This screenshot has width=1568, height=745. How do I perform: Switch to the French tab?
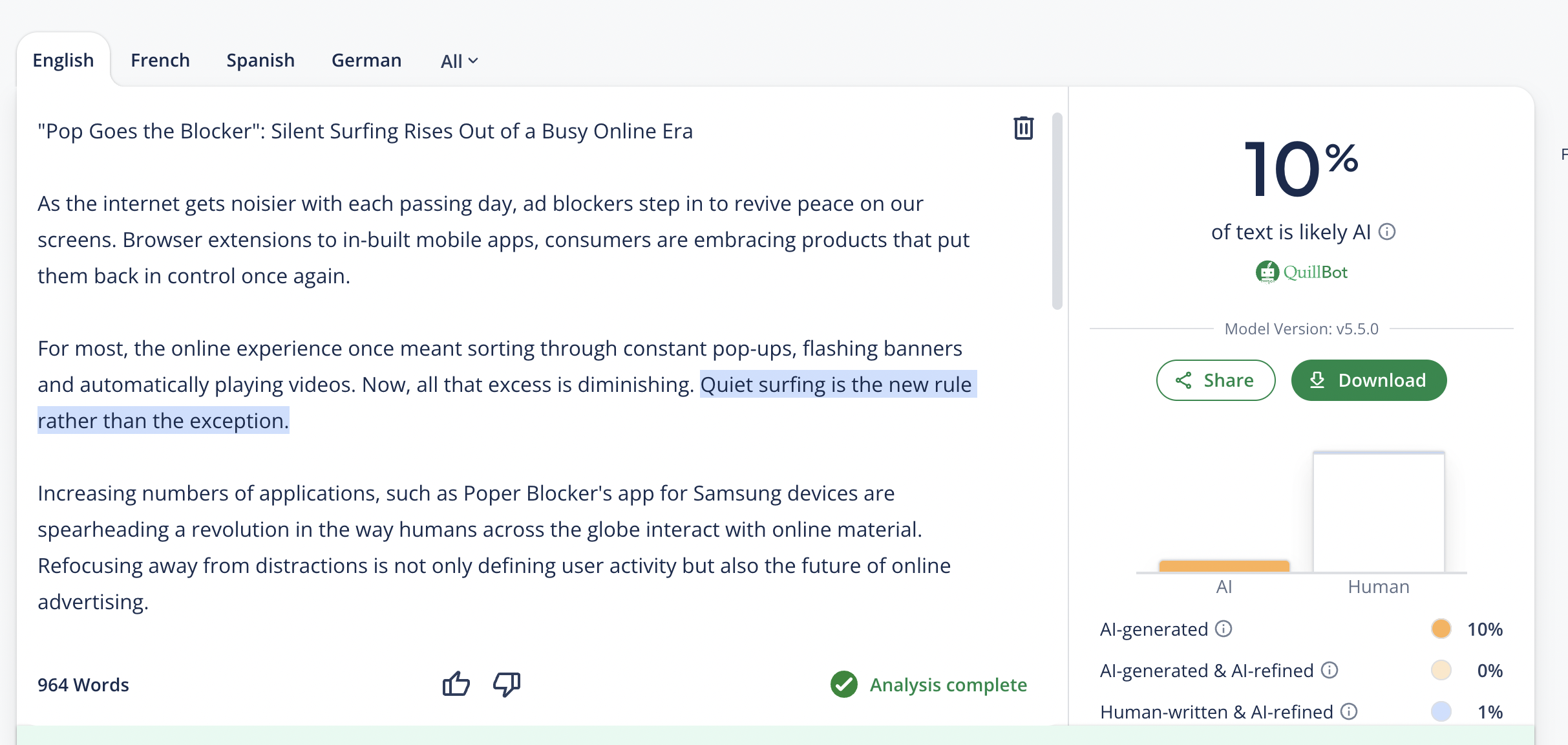pyautogui.click(x=160, y=60)
